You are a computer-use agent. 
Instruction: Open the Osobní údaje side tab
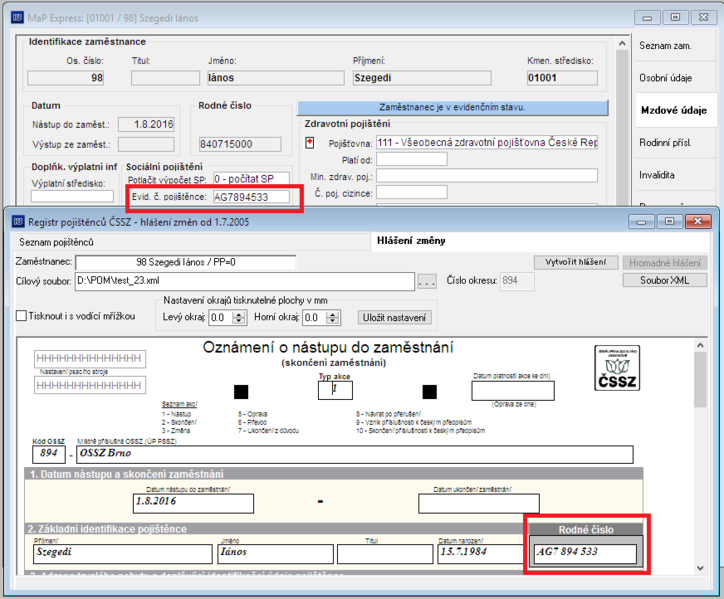pyautogui.click(x=665, y=78)
